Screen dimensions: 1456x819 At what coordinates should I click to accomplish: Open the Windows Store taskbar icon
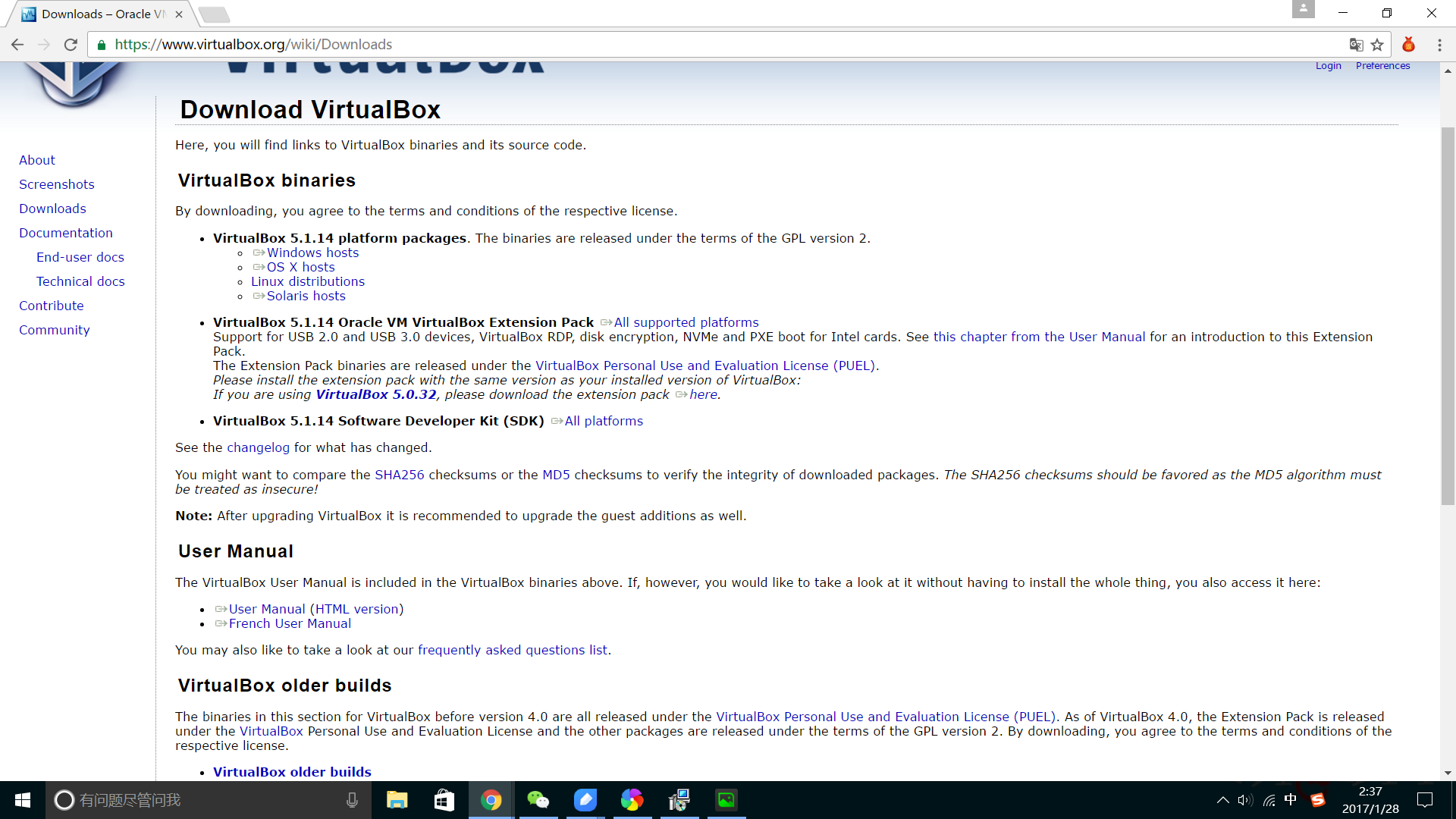click(444, 800)
